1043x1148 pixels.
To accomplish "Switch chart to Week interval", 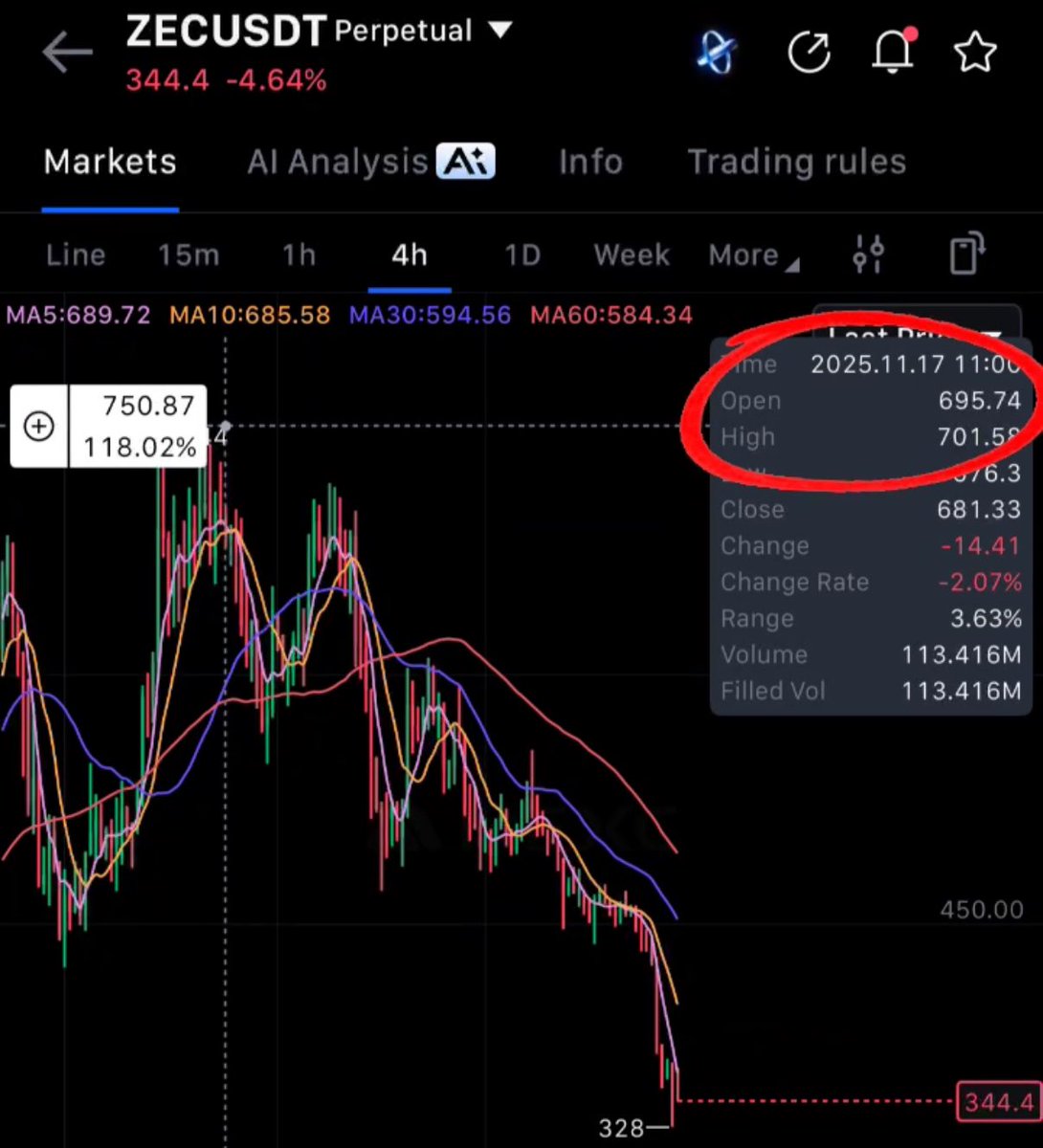I will (632, 255).
